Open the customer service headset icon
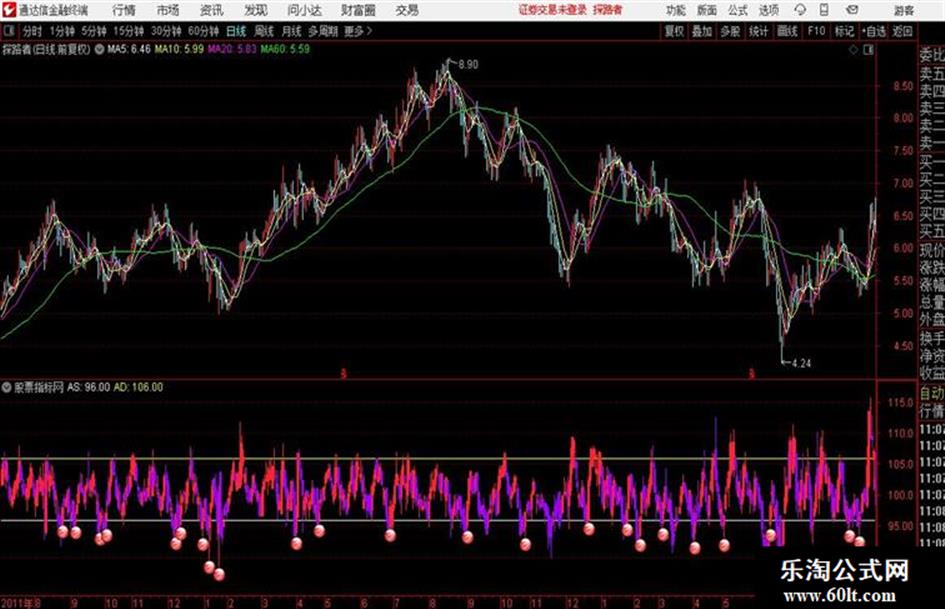The height and width of the screenshot is (609, 945). (800, 10)
